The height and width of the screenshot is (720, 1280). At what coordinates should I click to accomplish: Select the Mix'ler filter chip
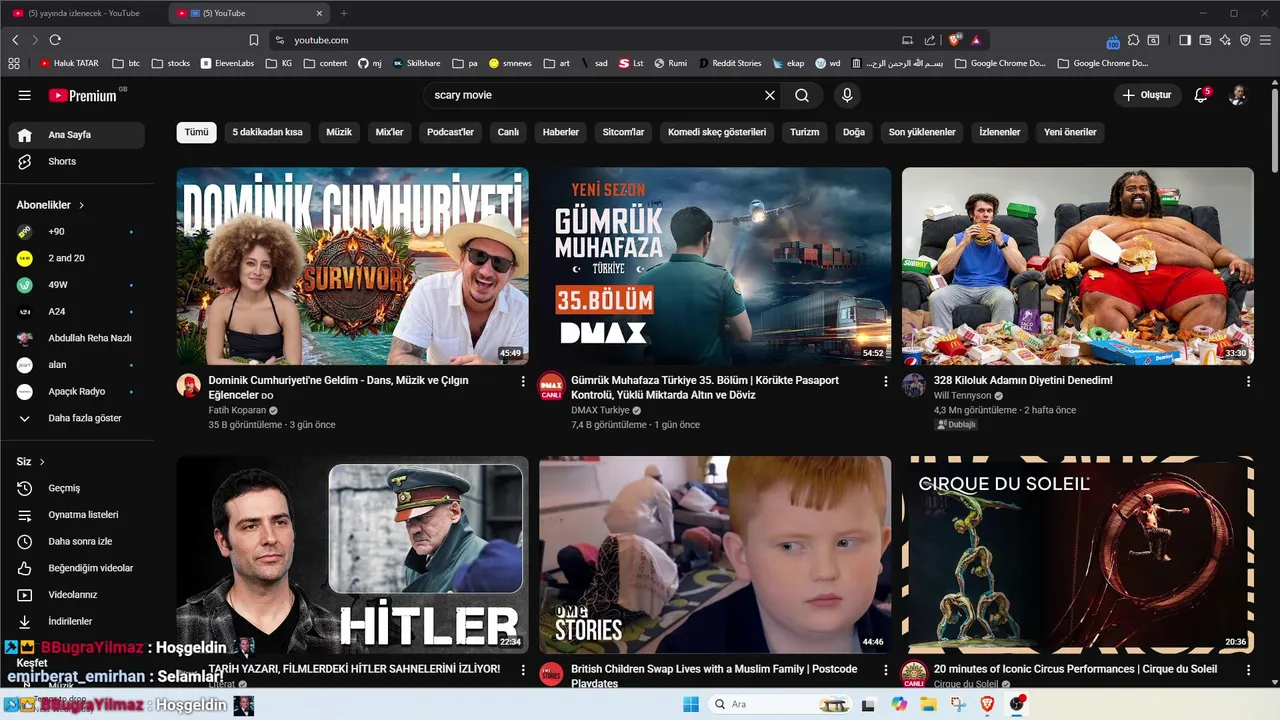pyautogui.click(x=390, y=132)
